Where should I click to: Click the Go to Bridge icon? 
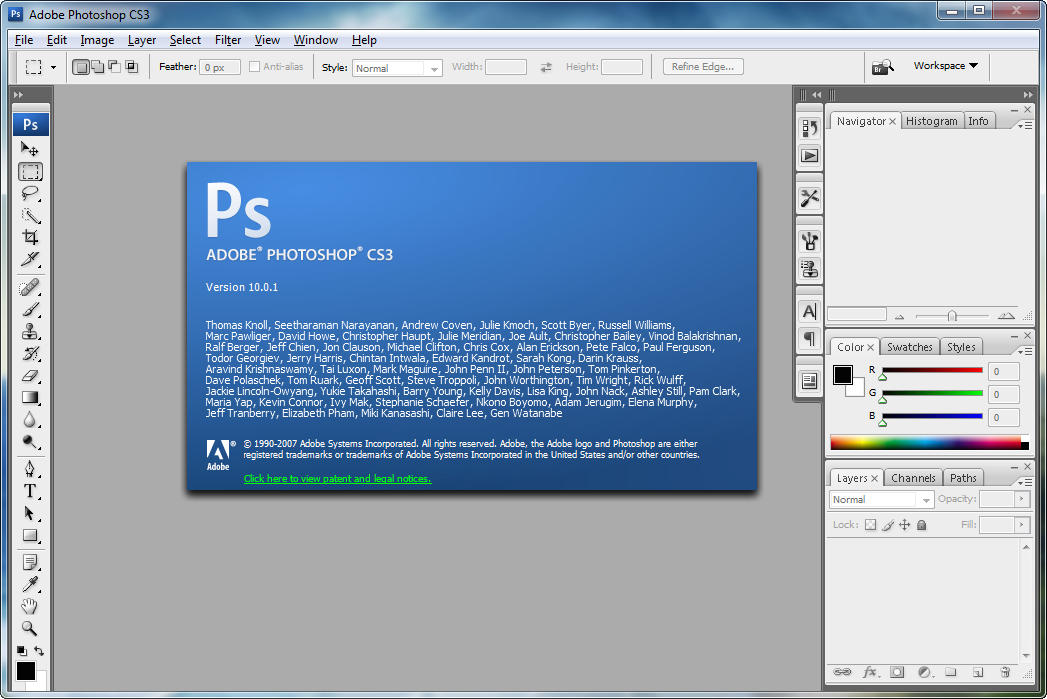click(x=882, y=67)
